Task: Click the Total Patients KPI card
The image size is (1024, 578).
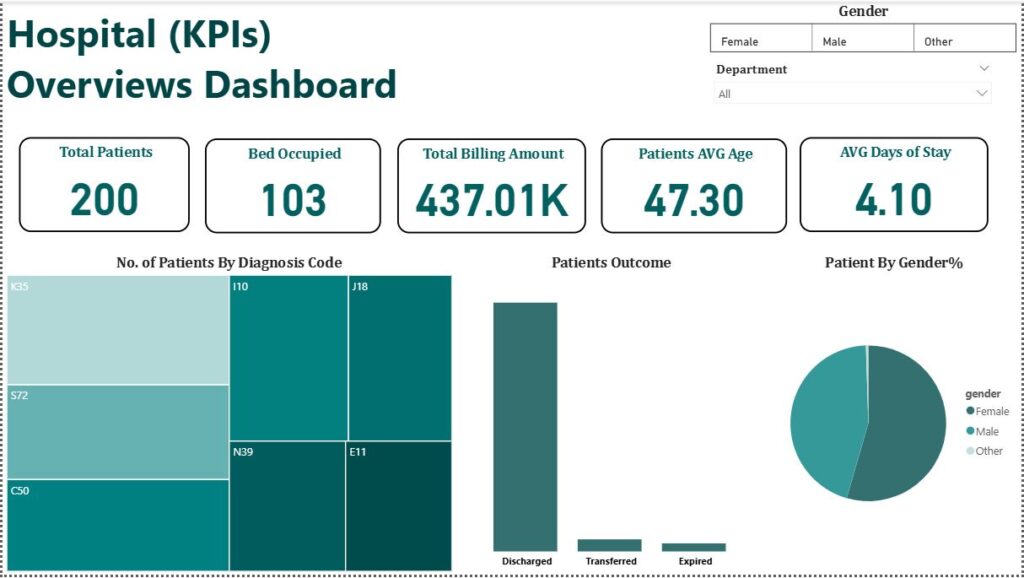Action: click(105, 185)
